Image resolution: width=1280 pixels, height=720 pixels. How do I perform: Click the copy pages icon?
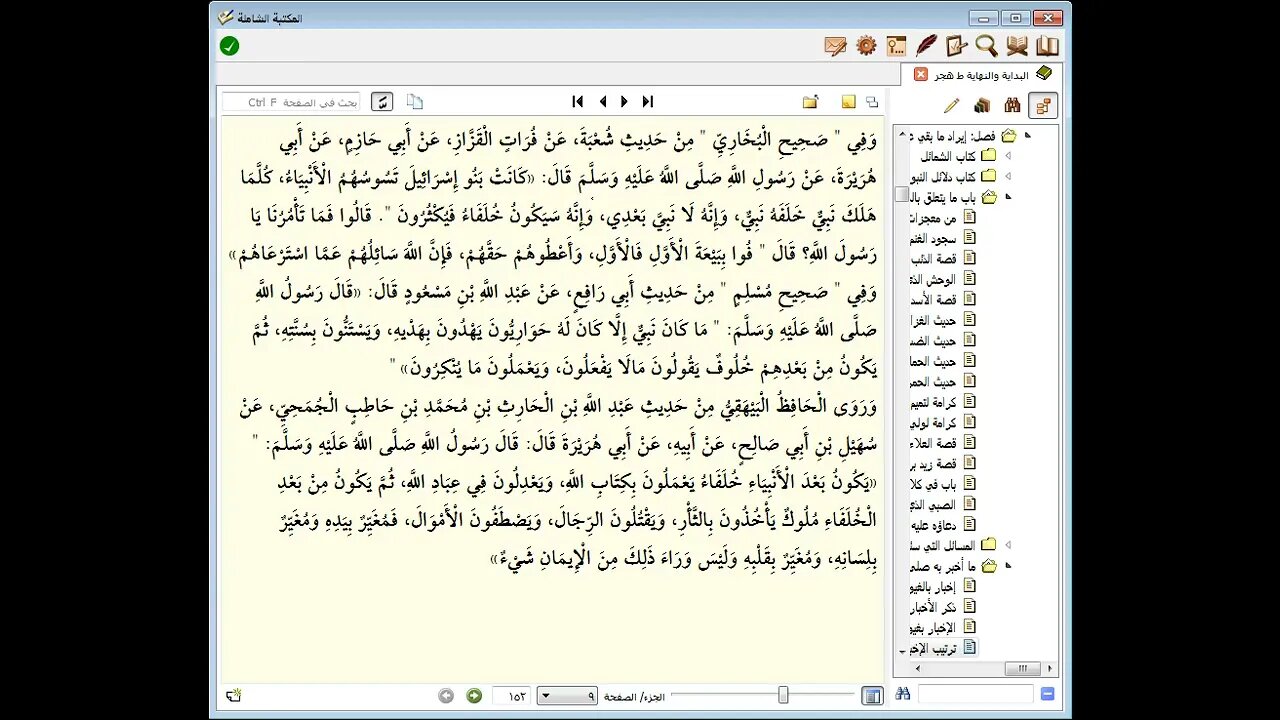415,102
